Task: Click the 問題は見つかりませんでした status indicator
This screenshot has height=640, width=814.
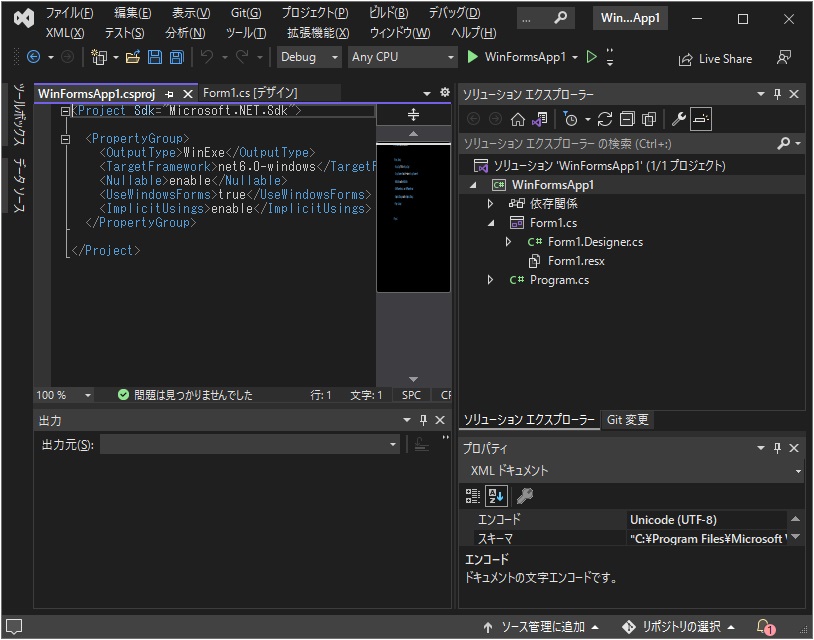Action: click(x=185, y=395)
